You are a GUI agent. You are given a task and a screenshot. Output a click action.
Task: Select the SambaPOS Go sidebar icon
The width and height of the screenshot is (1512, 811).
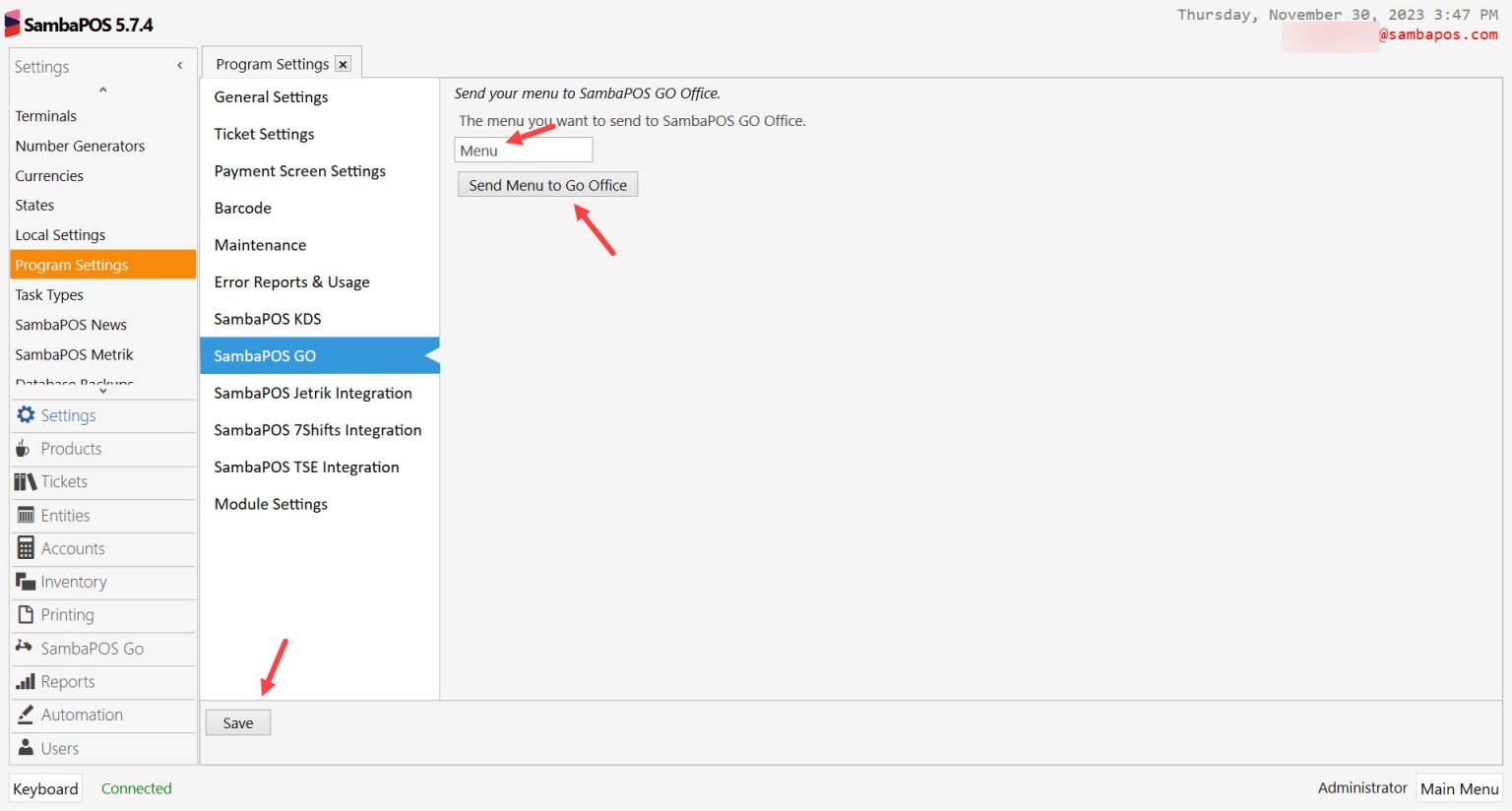pyautogui.click(x=26, y=649)
